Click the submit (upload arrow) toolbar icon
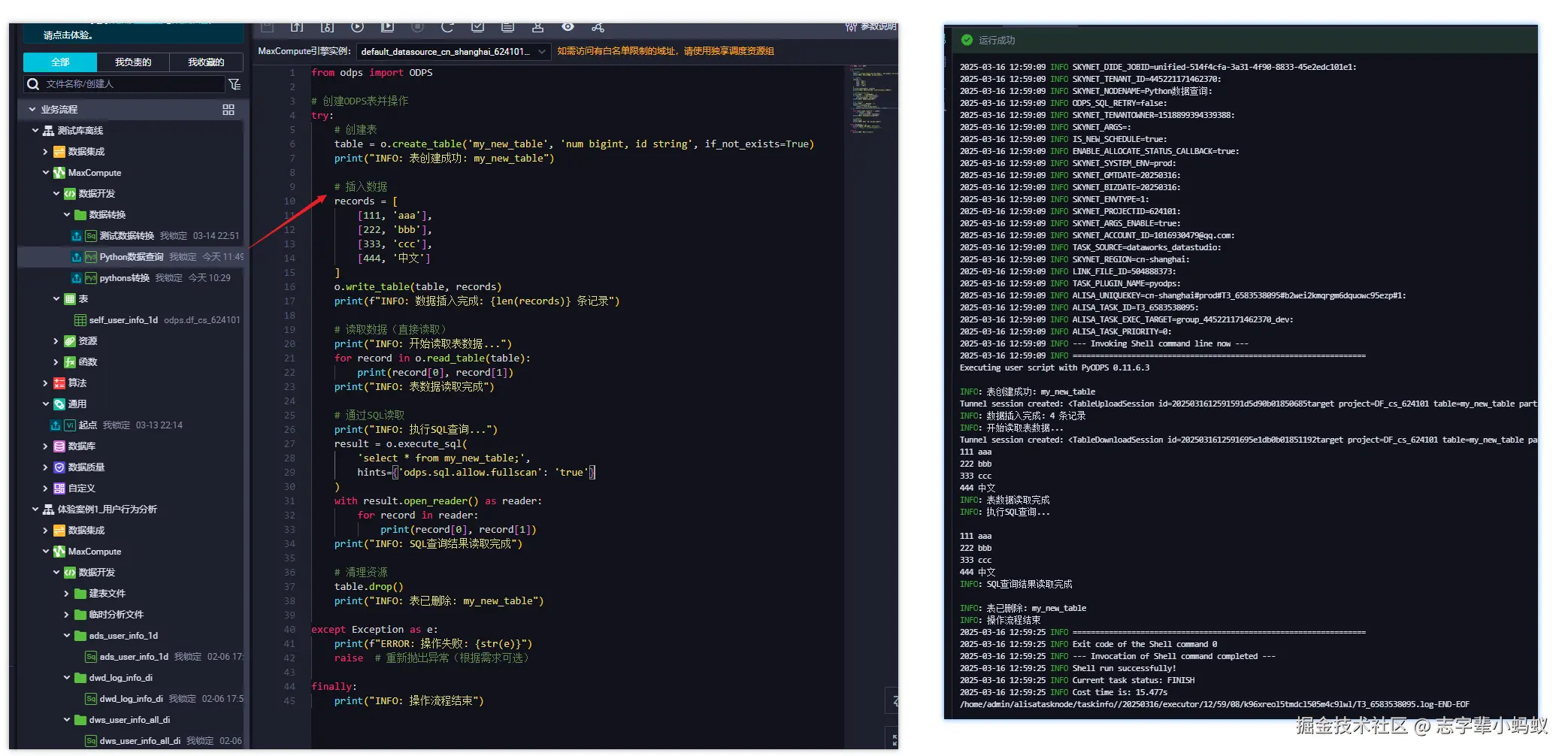 tap(297, 28)
